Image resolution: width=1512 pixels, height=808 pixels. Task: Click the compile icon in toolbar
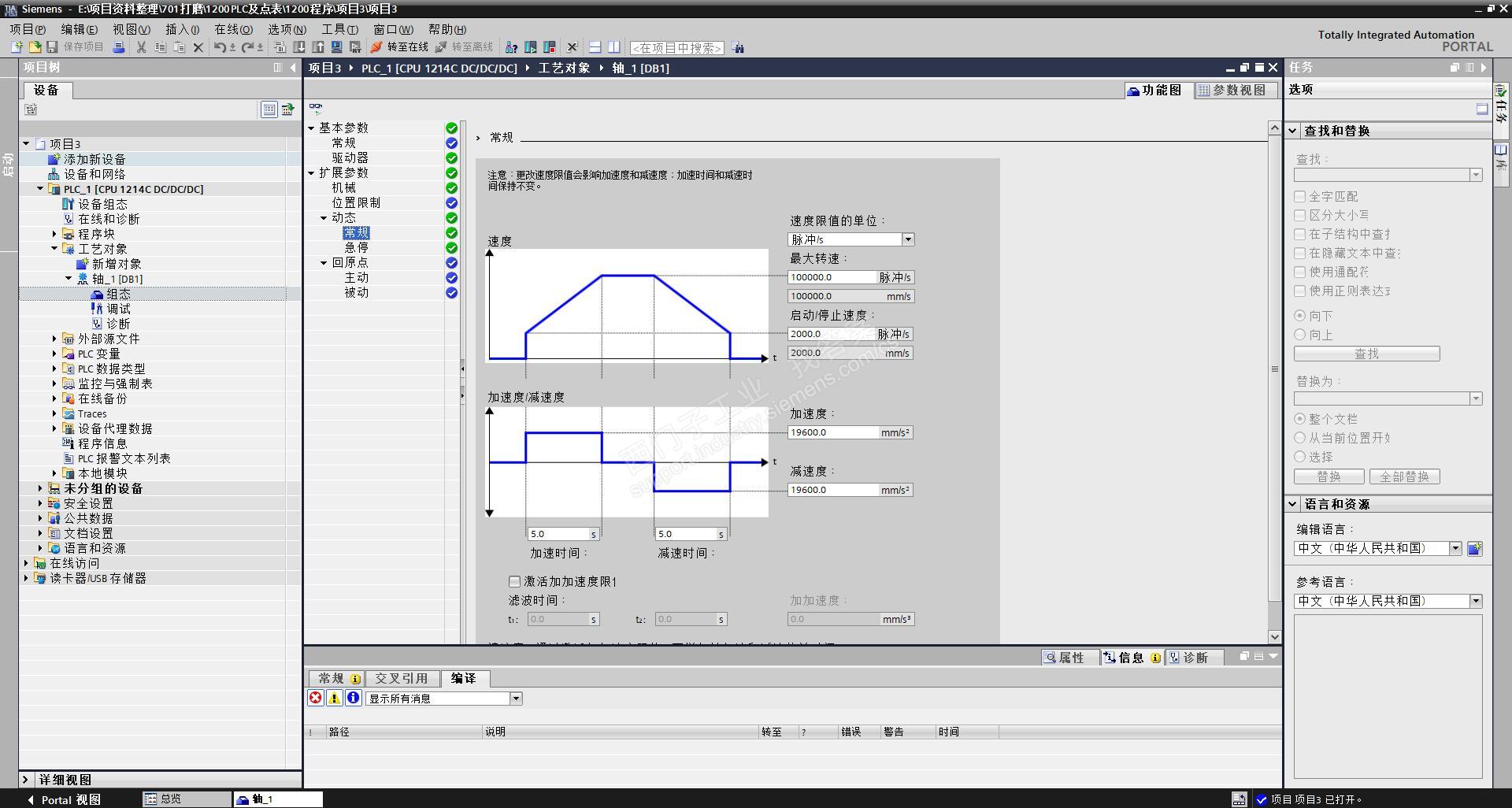tap(280, 47)
